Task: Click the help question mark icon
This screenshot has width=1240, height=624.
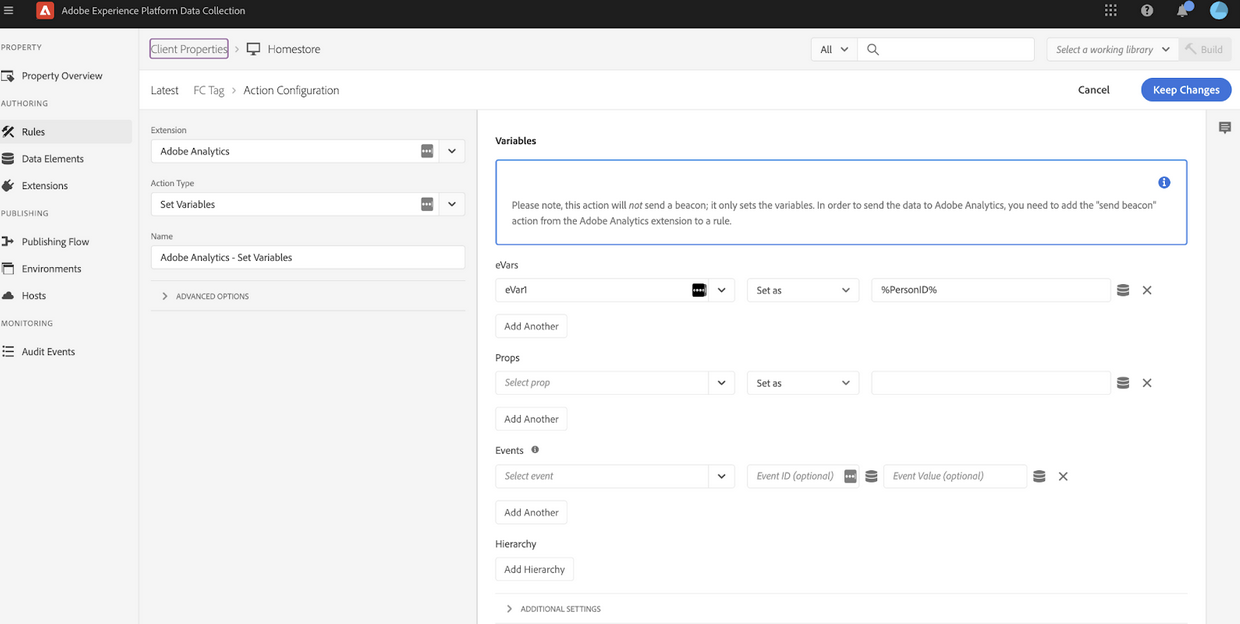Action: (1146, 11)
